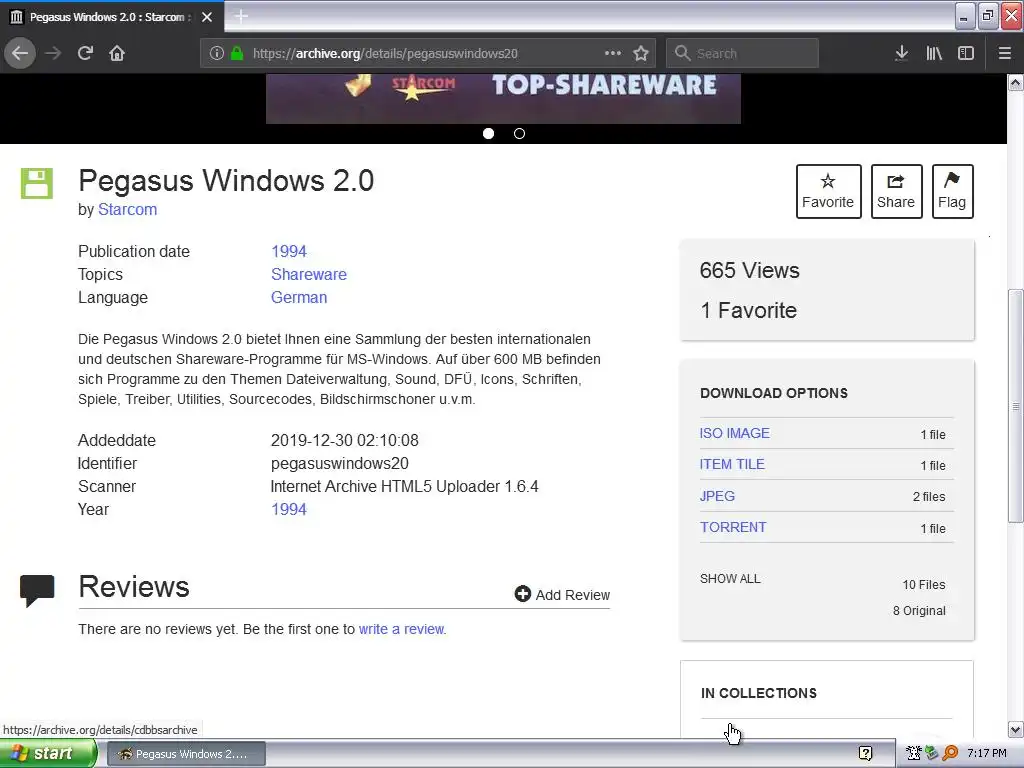The width and height of the screenshot is (1024, 768).
Task: Click the vertical scrollbar thumb
Action: (x=1016, y=405)
